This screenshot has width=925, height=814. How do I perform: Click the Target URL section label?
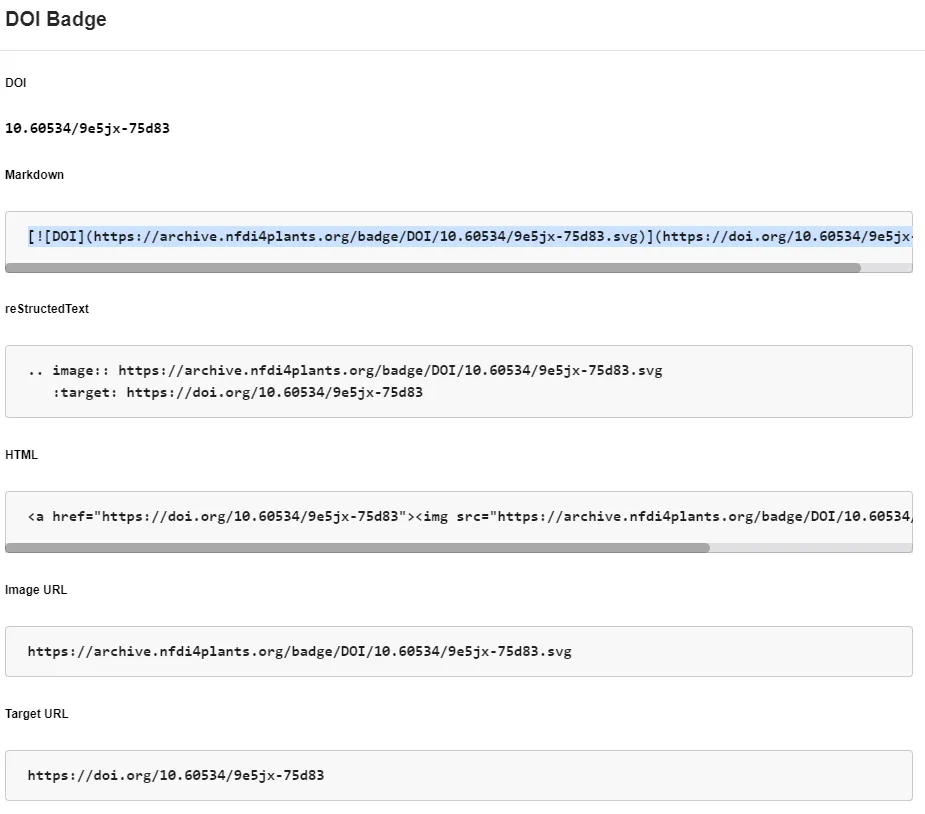click(x=36, y=714)
